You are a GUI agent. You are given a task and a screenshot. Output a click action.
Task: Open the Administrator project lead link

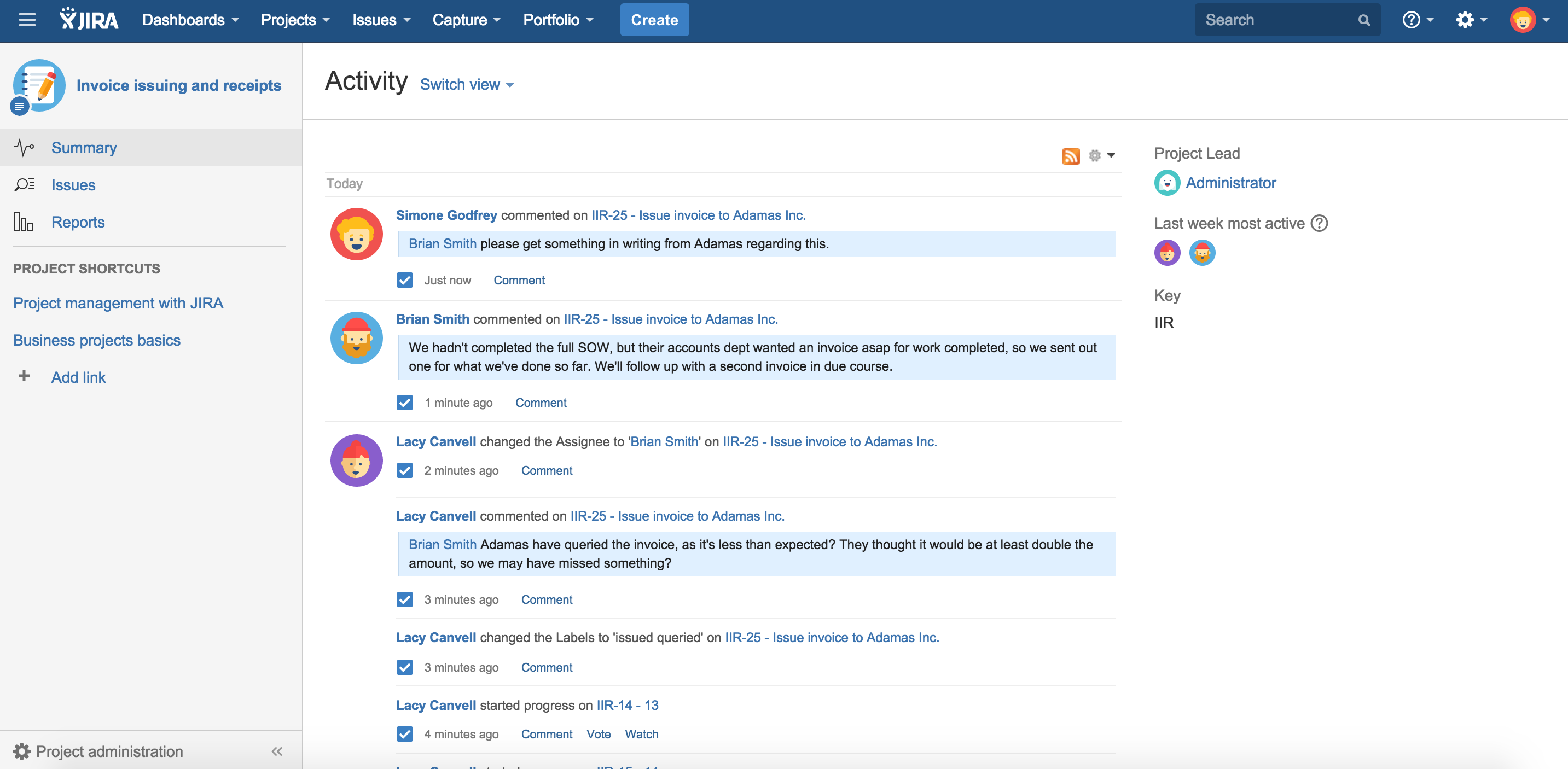pyautogui.click(x=1231, y=183)
